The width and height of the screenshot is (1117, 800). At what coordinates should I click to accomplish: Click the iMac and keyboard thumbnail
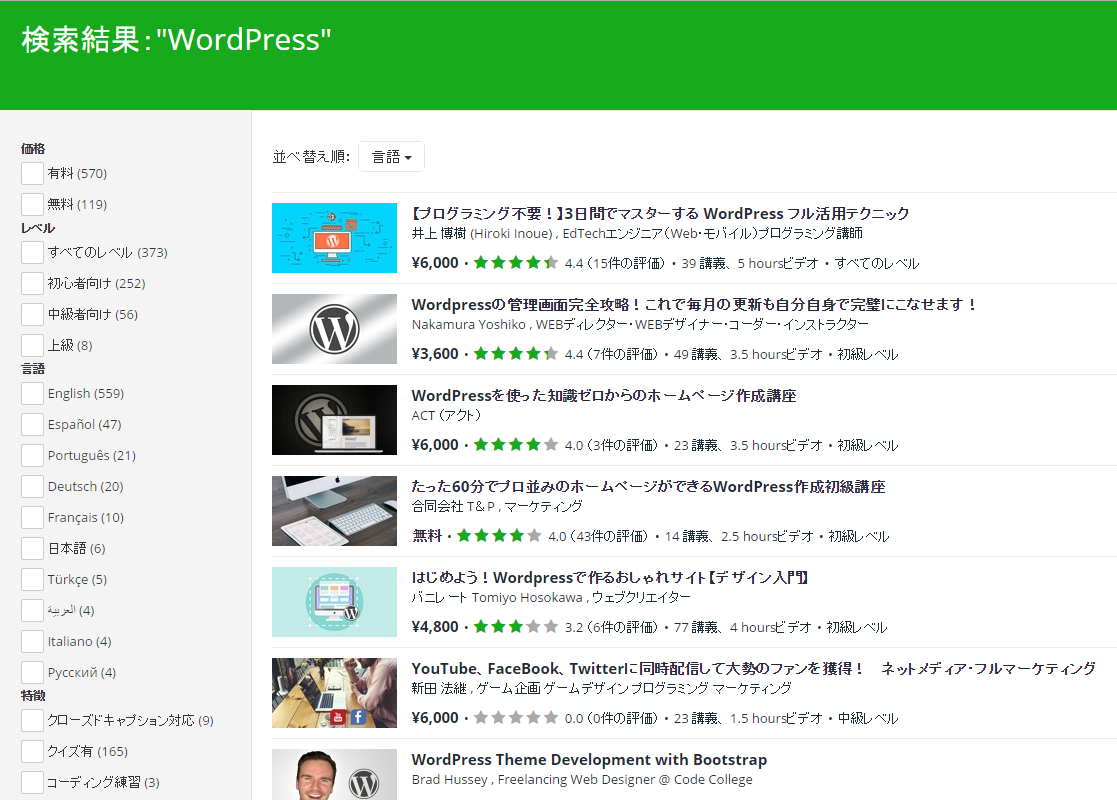point(334,511)
